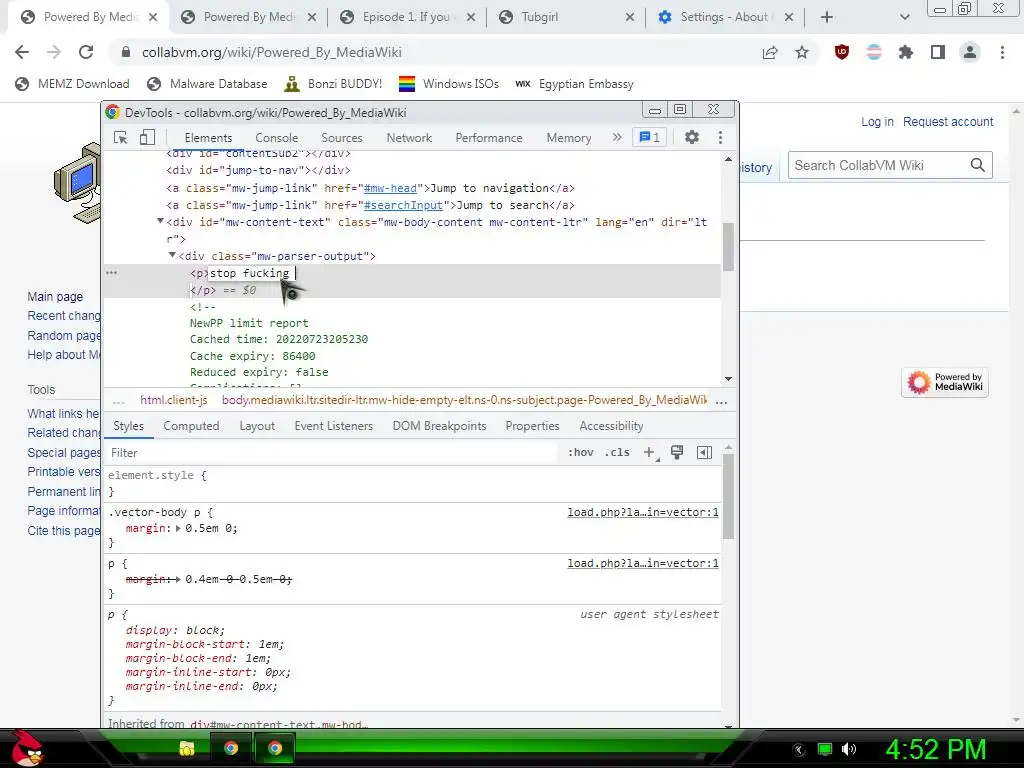This screenshot has height=768, width=1024.
Task: Show more DevTools tabs with the chevrons
Action: (617, 137)
